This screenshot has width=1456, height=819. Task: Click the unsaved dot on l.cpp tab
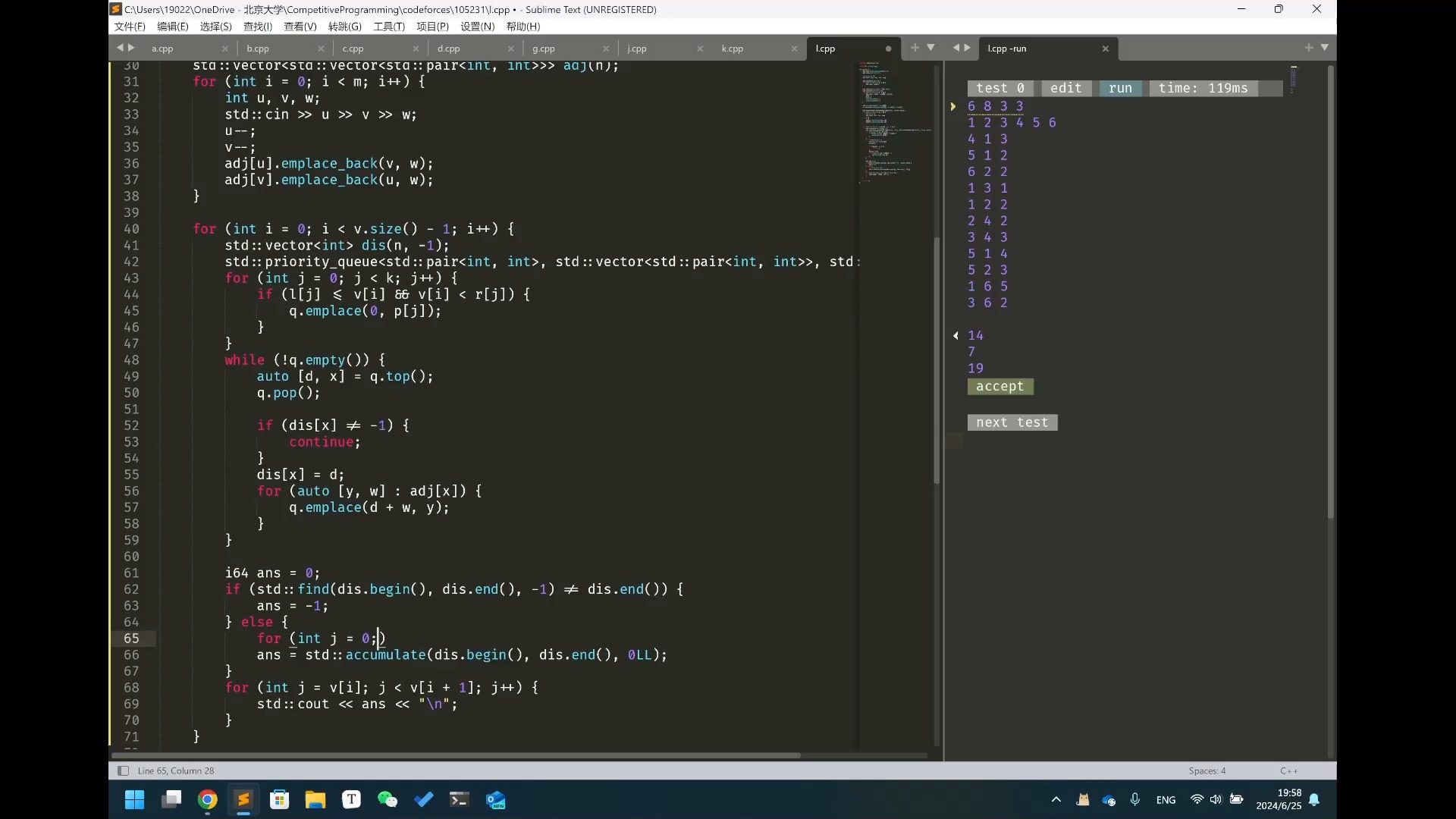coord(889,49)
